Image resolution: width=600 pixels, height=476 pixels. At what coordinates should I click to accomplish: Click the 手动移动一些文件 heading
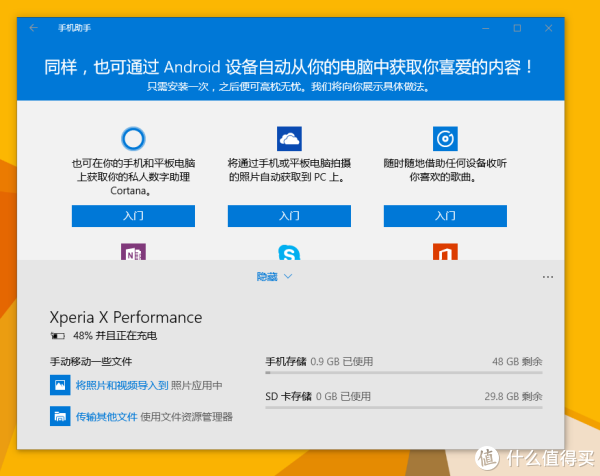coord(91,362)
